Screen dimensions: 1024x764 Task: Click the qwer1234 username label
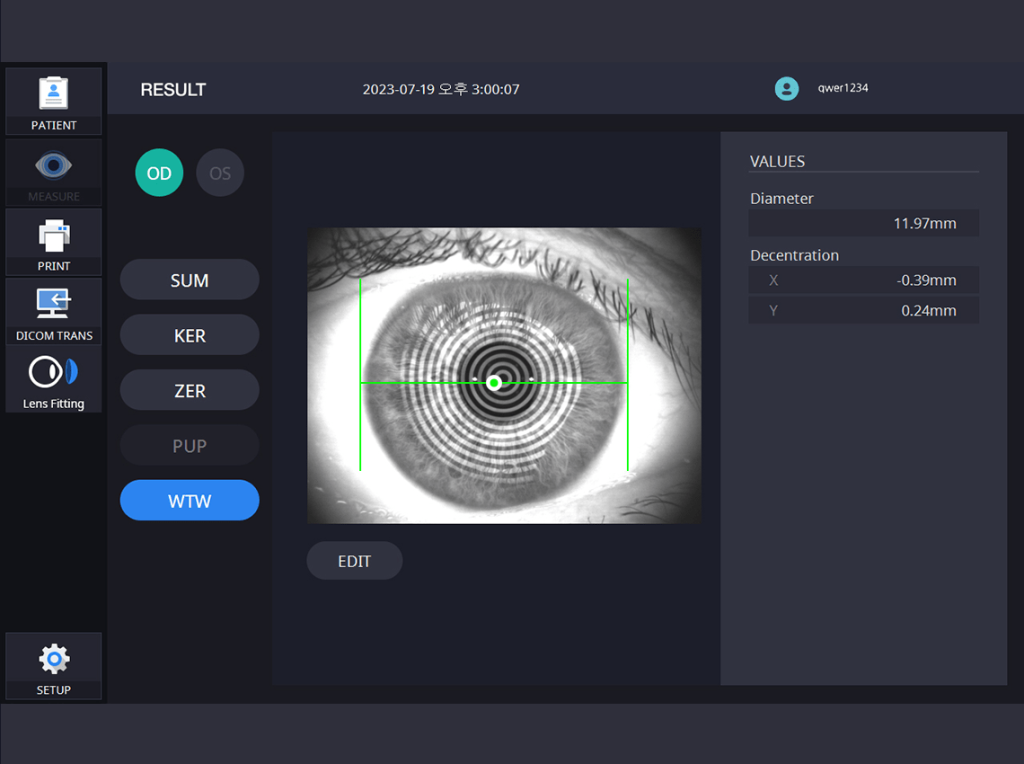tap(843, 88)
